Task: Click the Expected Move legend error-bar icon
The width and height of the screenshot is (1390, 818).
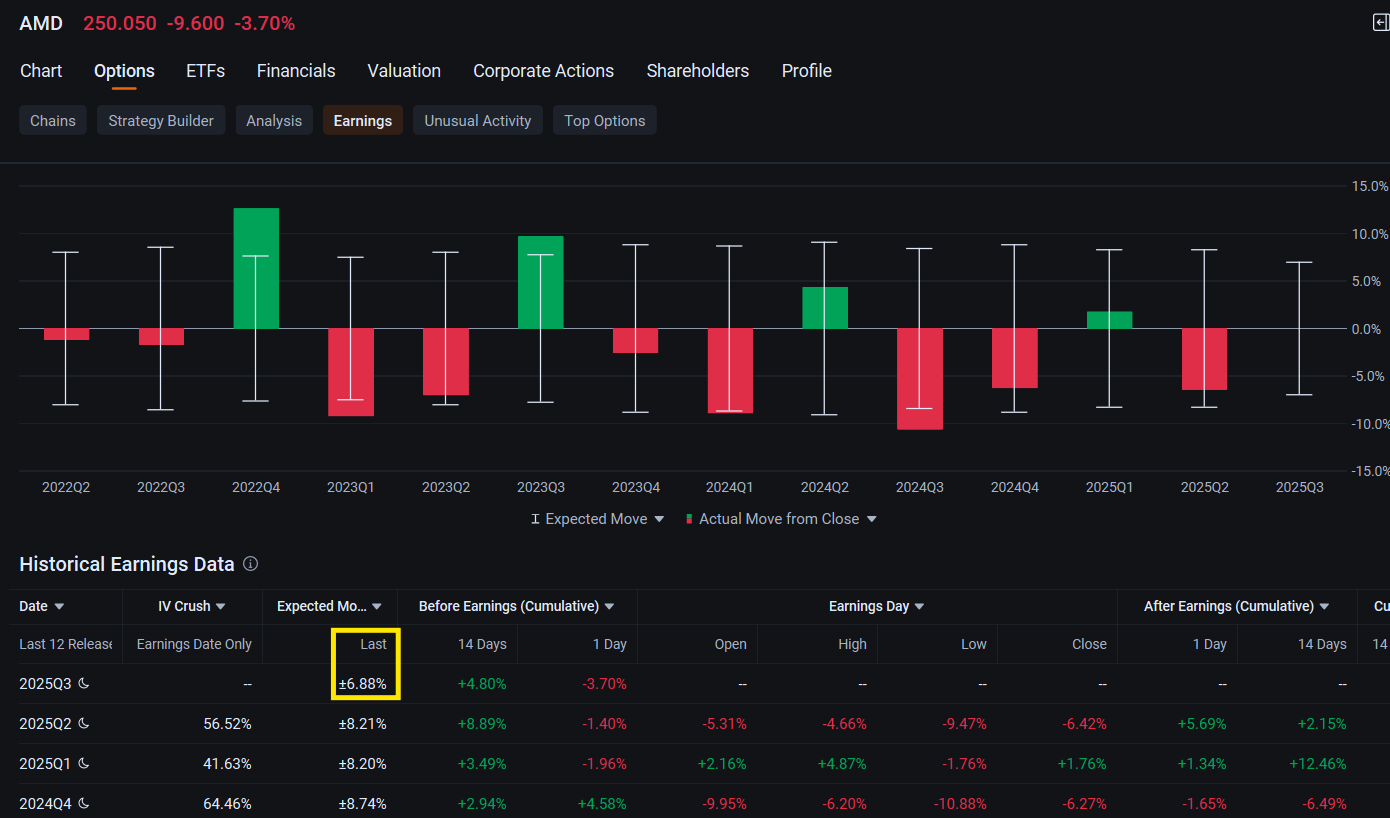Action: [536, 519]
